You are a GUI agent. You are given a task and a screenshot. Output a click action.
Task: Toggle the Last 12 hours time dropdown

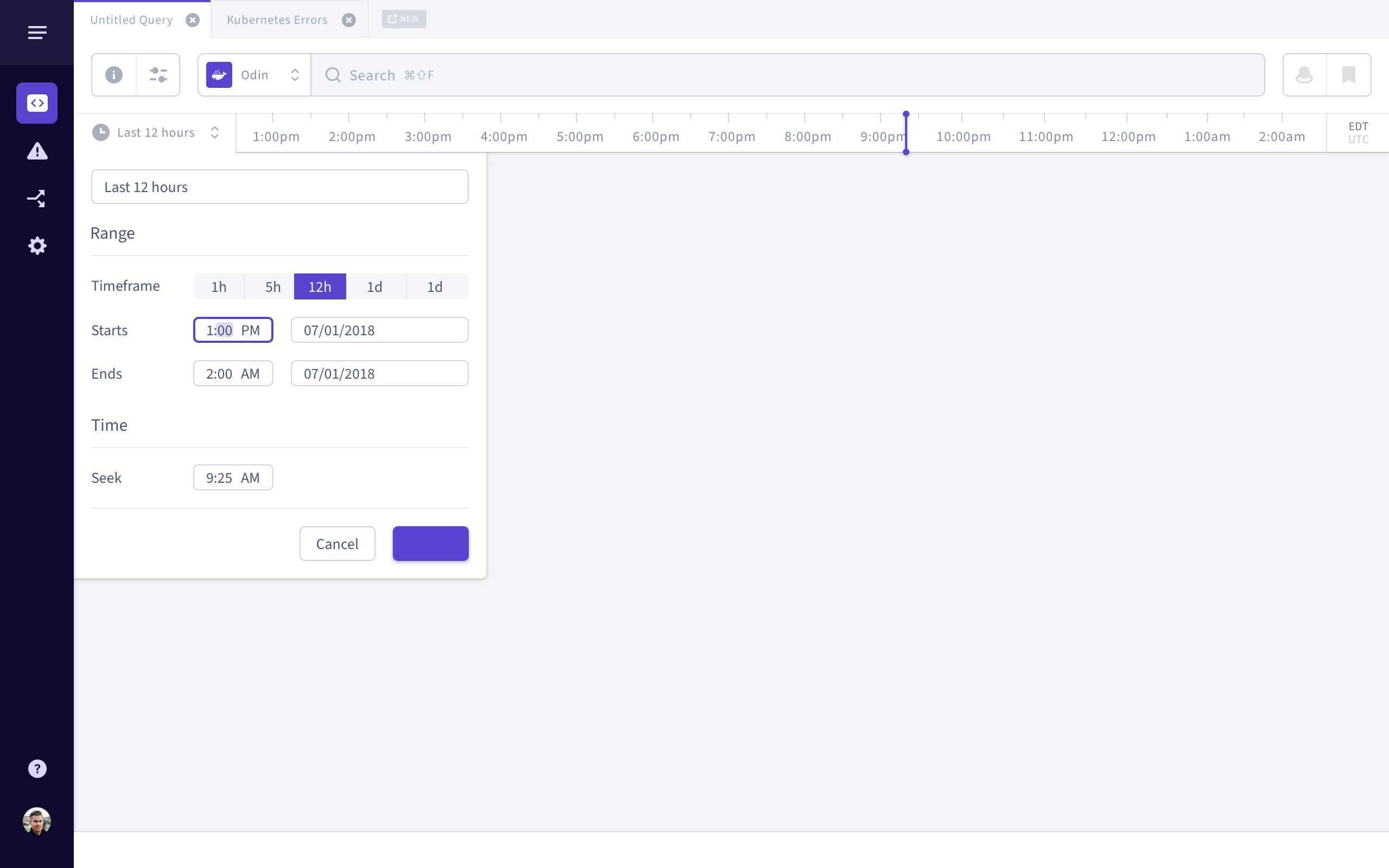click(156, 132)
